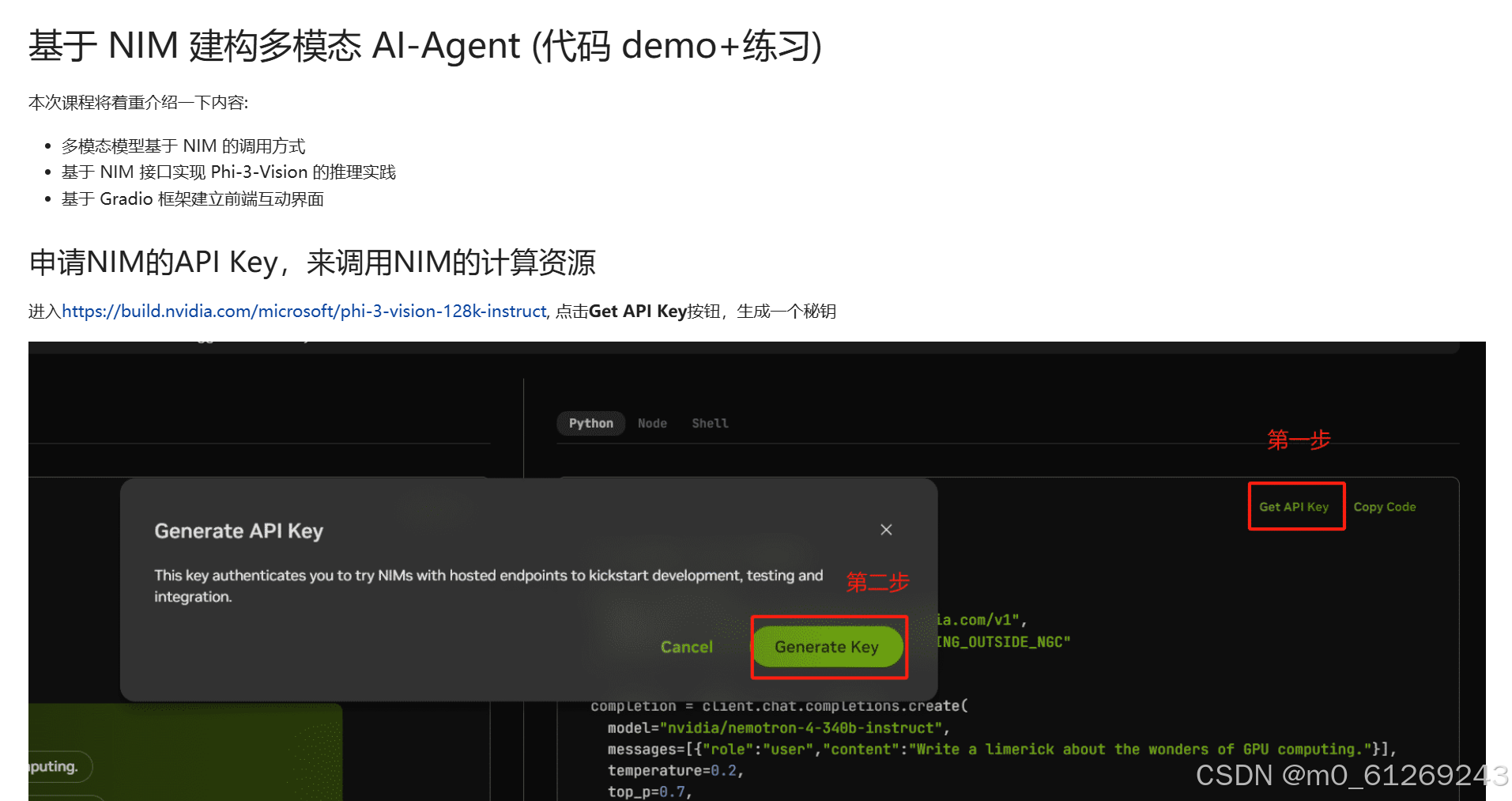Click the Generate Key button

tap(827, 647)
